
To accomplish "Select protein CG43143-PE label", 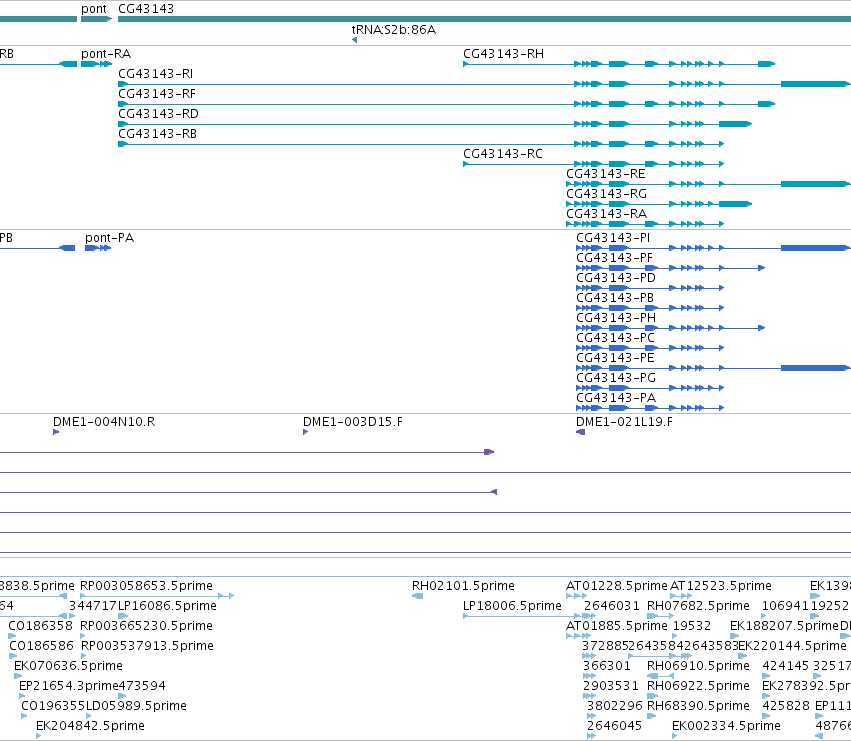I will (615, 358).
